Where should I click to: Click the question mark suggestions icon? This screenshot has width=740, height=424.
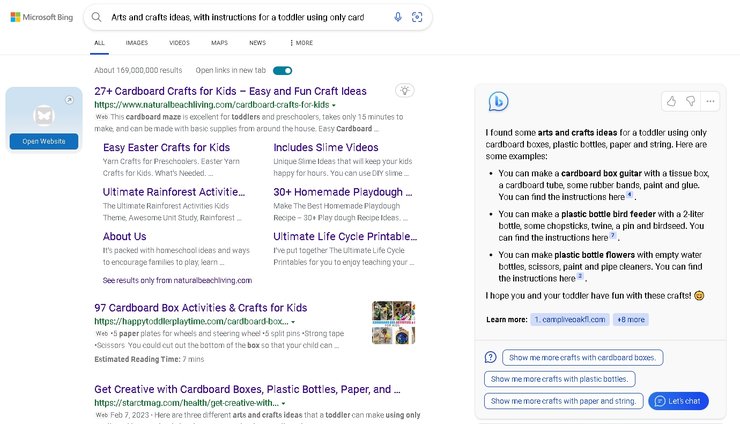490,357
